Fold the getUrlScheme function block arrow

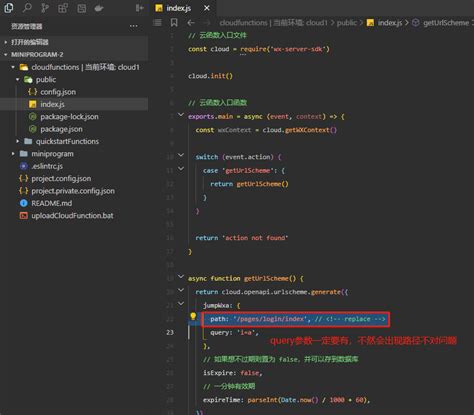(181, 277)
